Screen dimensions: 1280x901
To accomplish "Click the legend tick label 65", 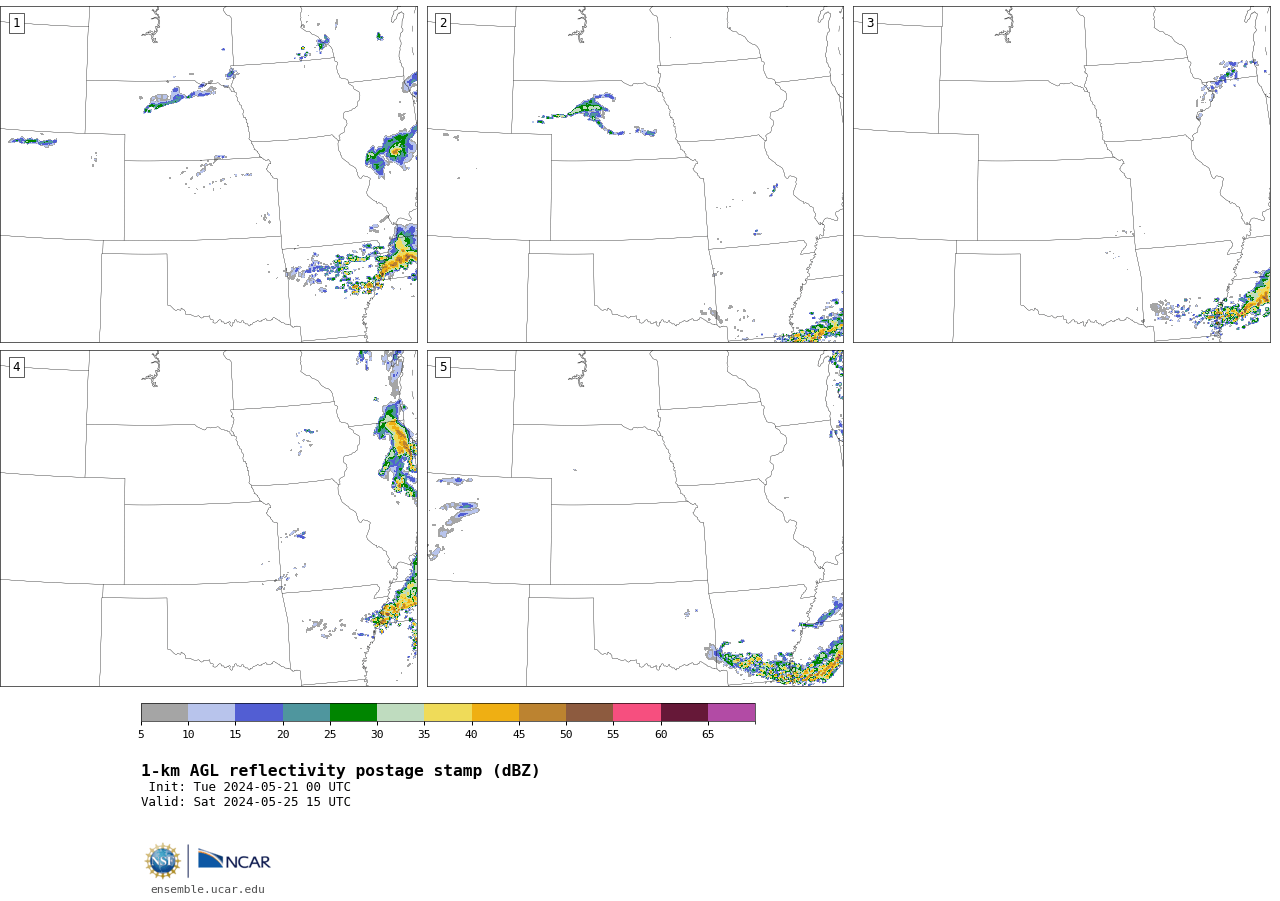I will pyautogui.click(x=708, y=734).
